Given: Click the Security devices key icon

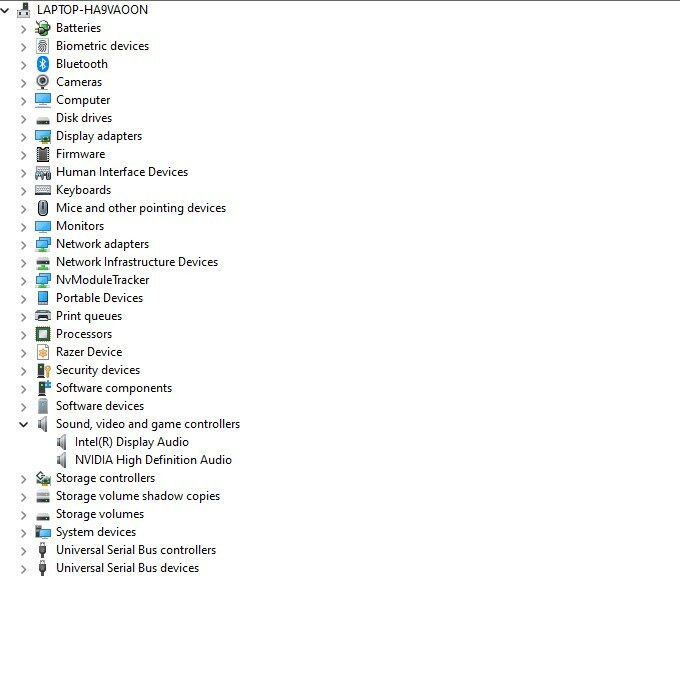Looking at the screenshot, I should pyautogui.click(x=43, y=370).
